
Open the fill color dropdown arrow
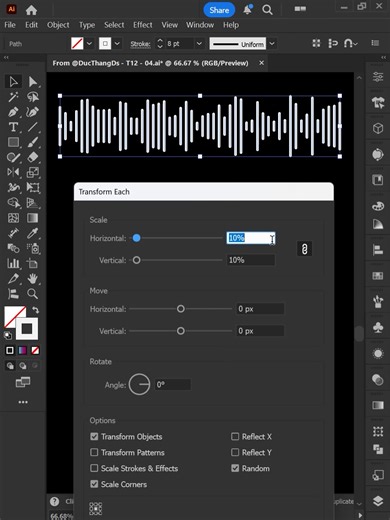(x=89, y=44)
